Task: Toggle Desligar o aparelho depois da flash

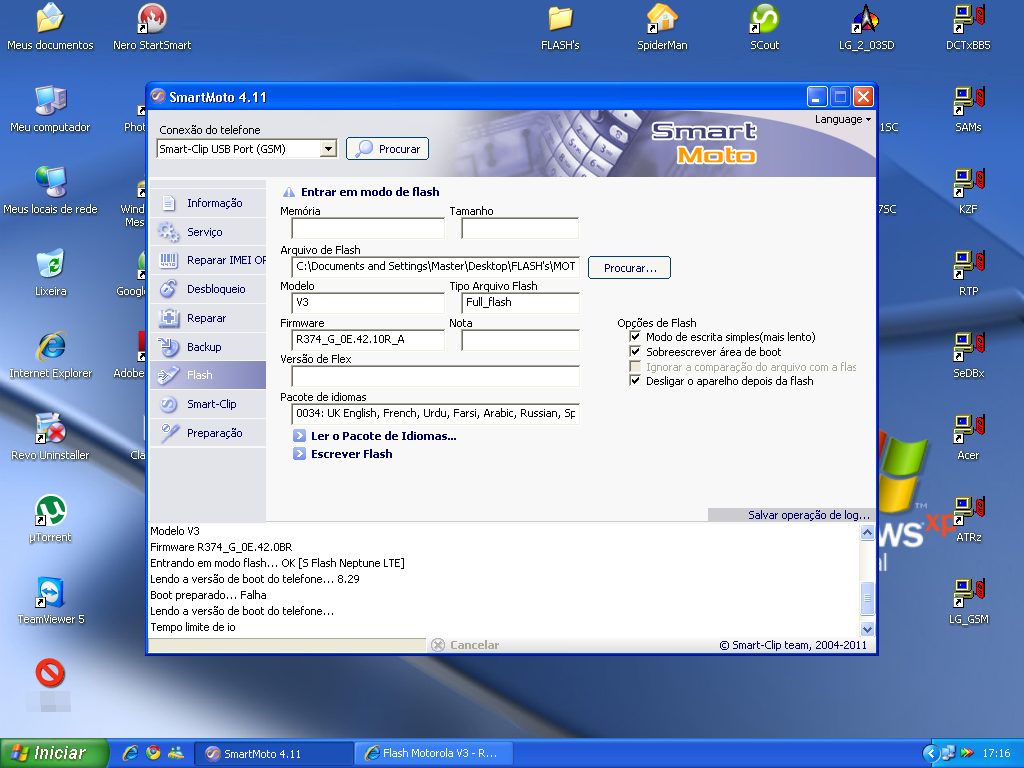Action: pos(635,381)
